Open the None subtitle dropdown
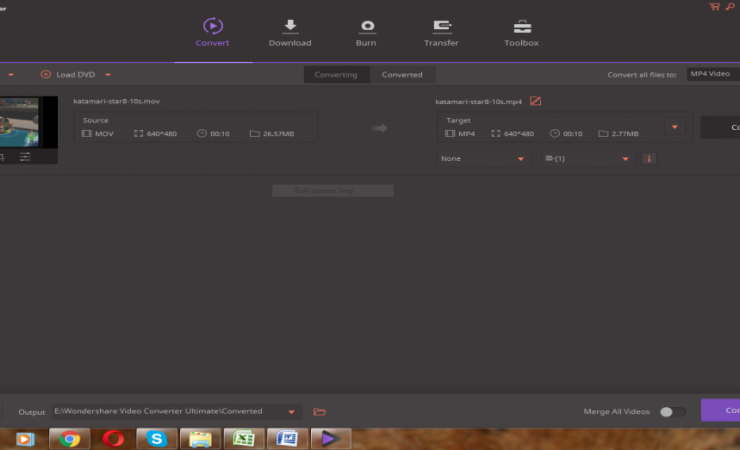 pos(483,158)
